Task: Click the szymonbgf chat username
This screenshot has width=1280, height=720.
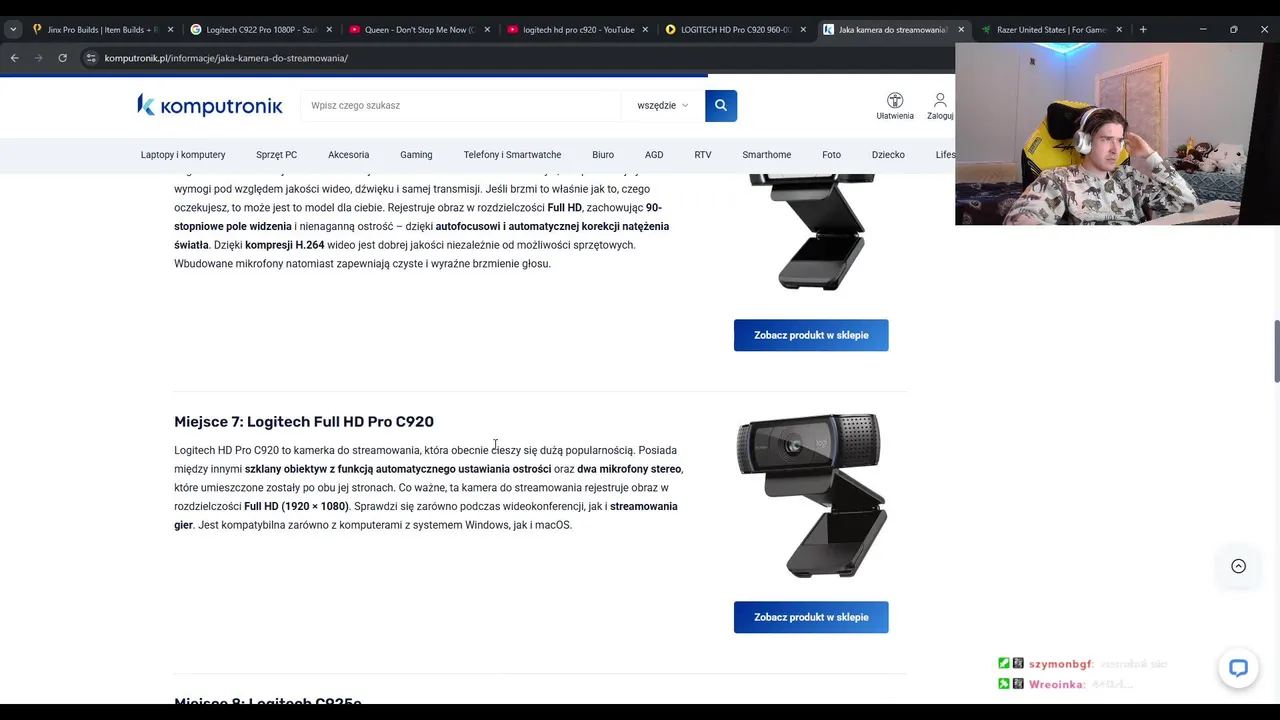Action: click(x=1060, y=664)
